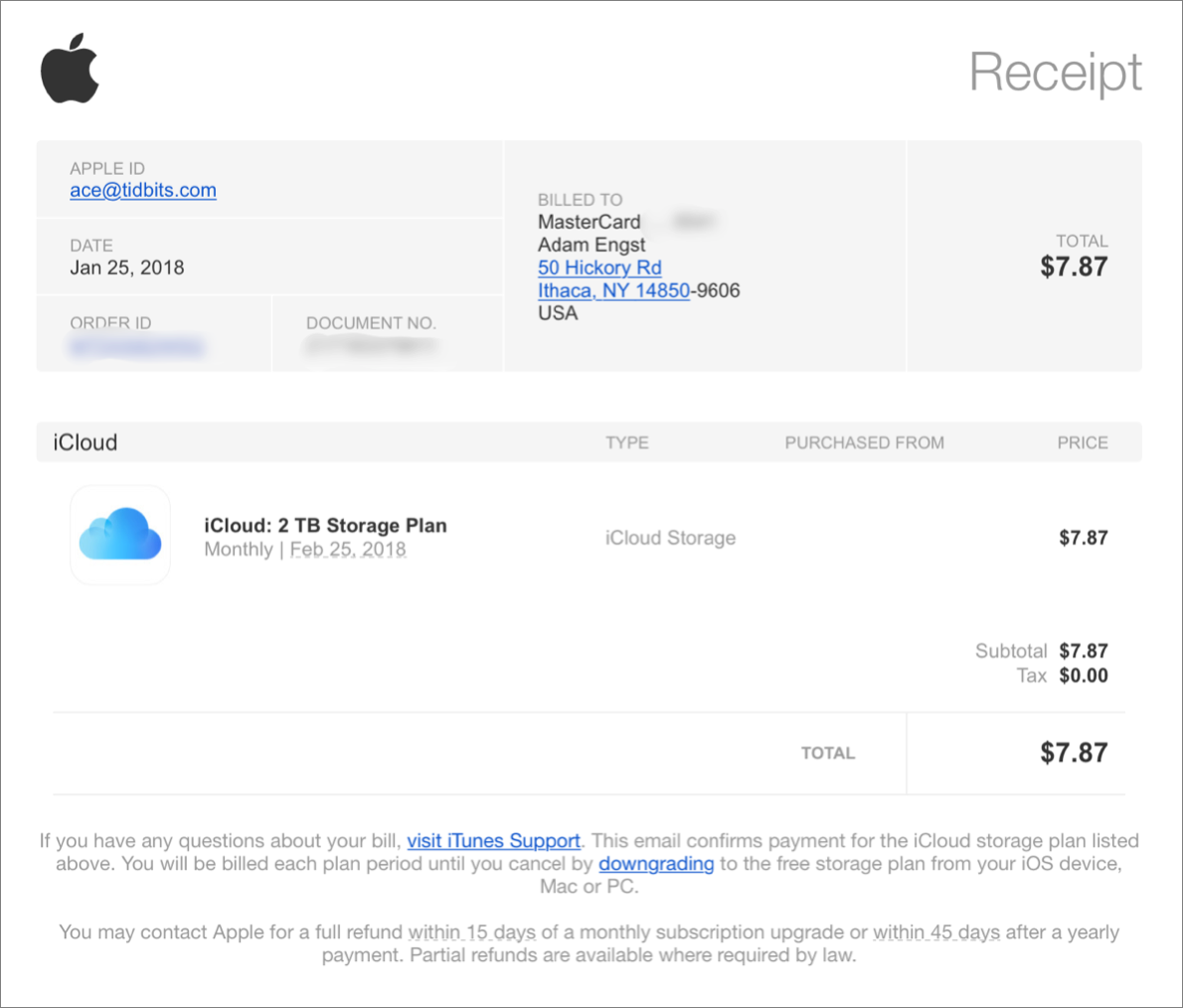Click the TYPE column header
This screenshot has width=1183, height=1008.
[627, 443]
